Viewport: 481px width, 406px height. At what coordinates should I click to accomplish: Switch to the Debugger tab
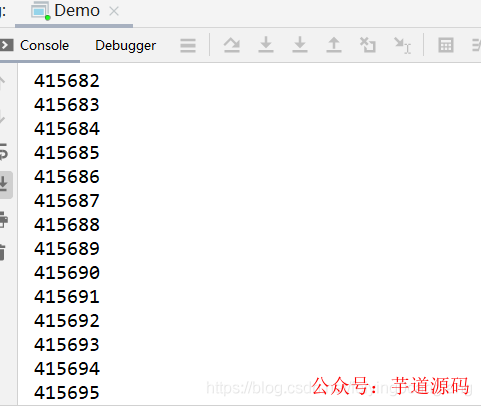pos(126,46)
